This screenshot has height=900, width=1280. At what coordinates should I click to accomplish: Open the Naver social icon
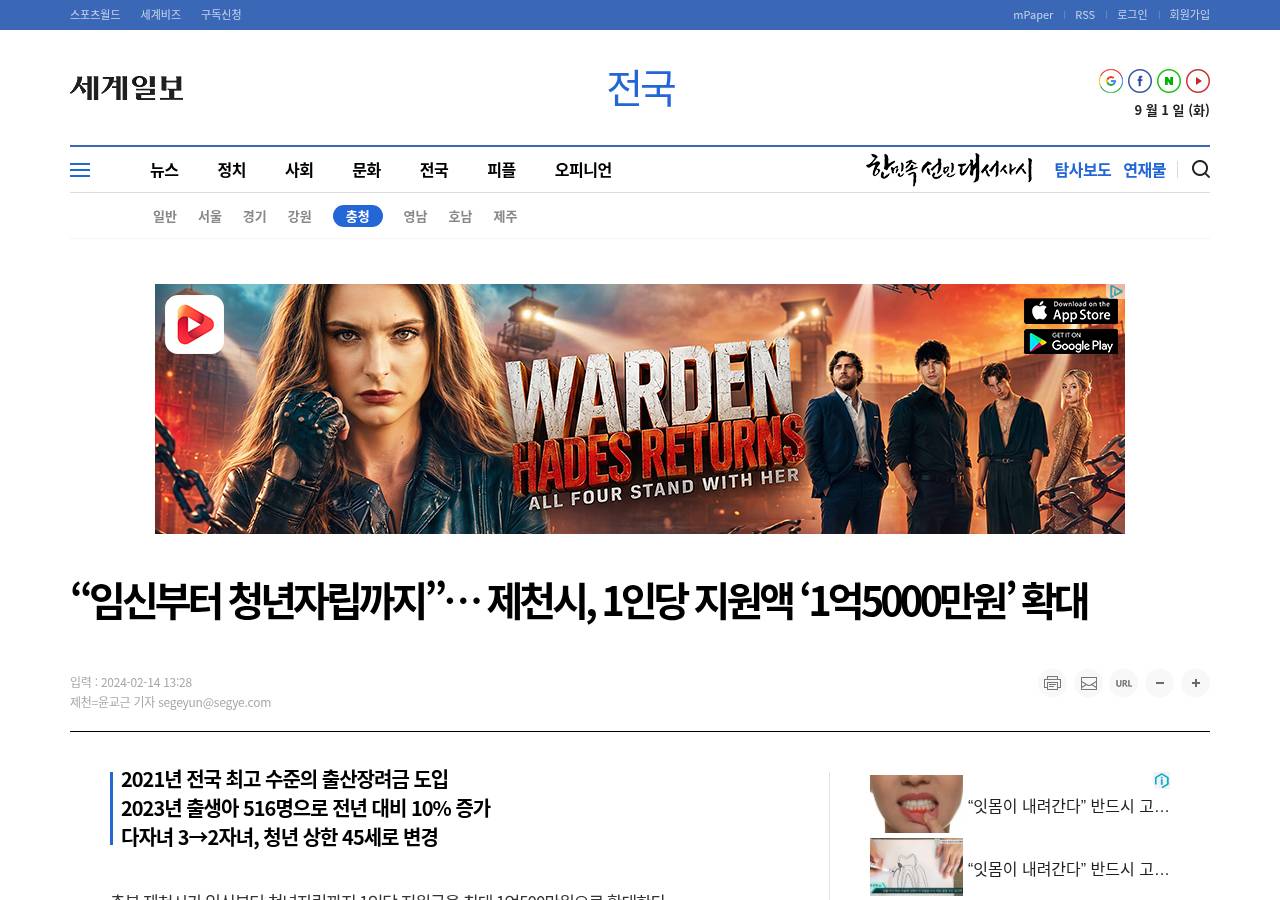point(1169,81)
